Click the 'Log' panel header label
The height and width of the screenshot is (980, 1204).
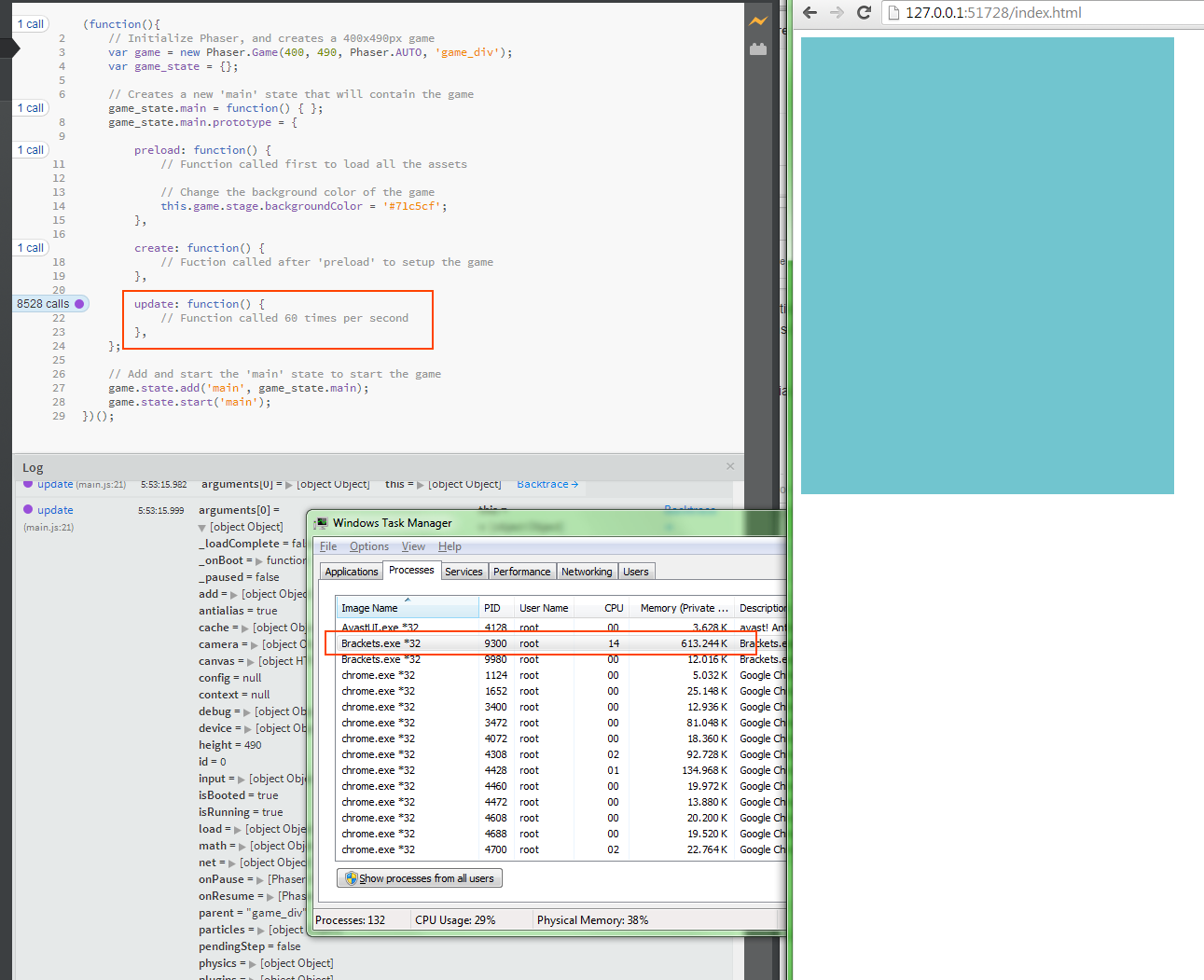33,468
